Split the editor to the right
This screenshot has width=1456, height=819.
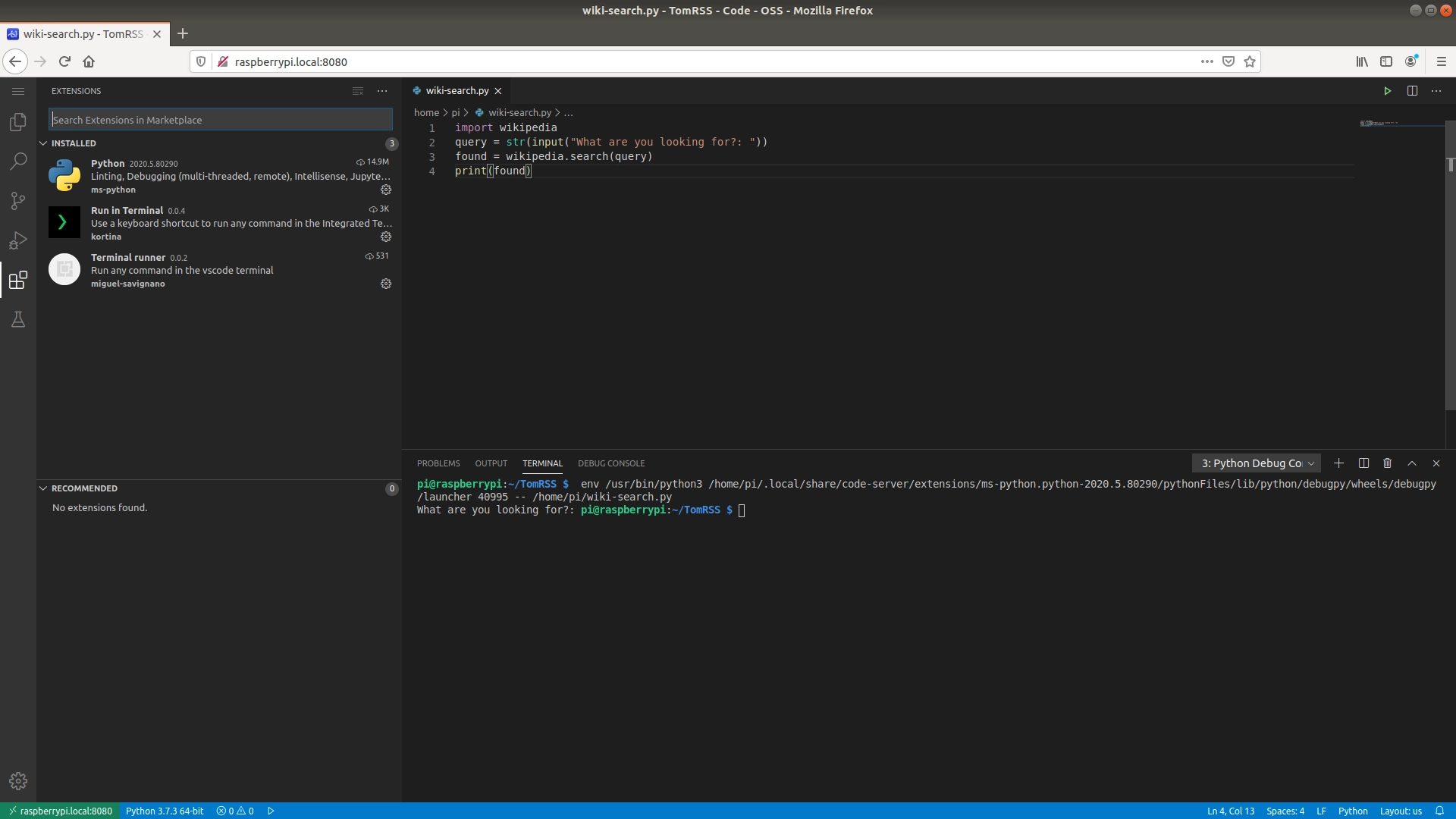point(1412,91)
